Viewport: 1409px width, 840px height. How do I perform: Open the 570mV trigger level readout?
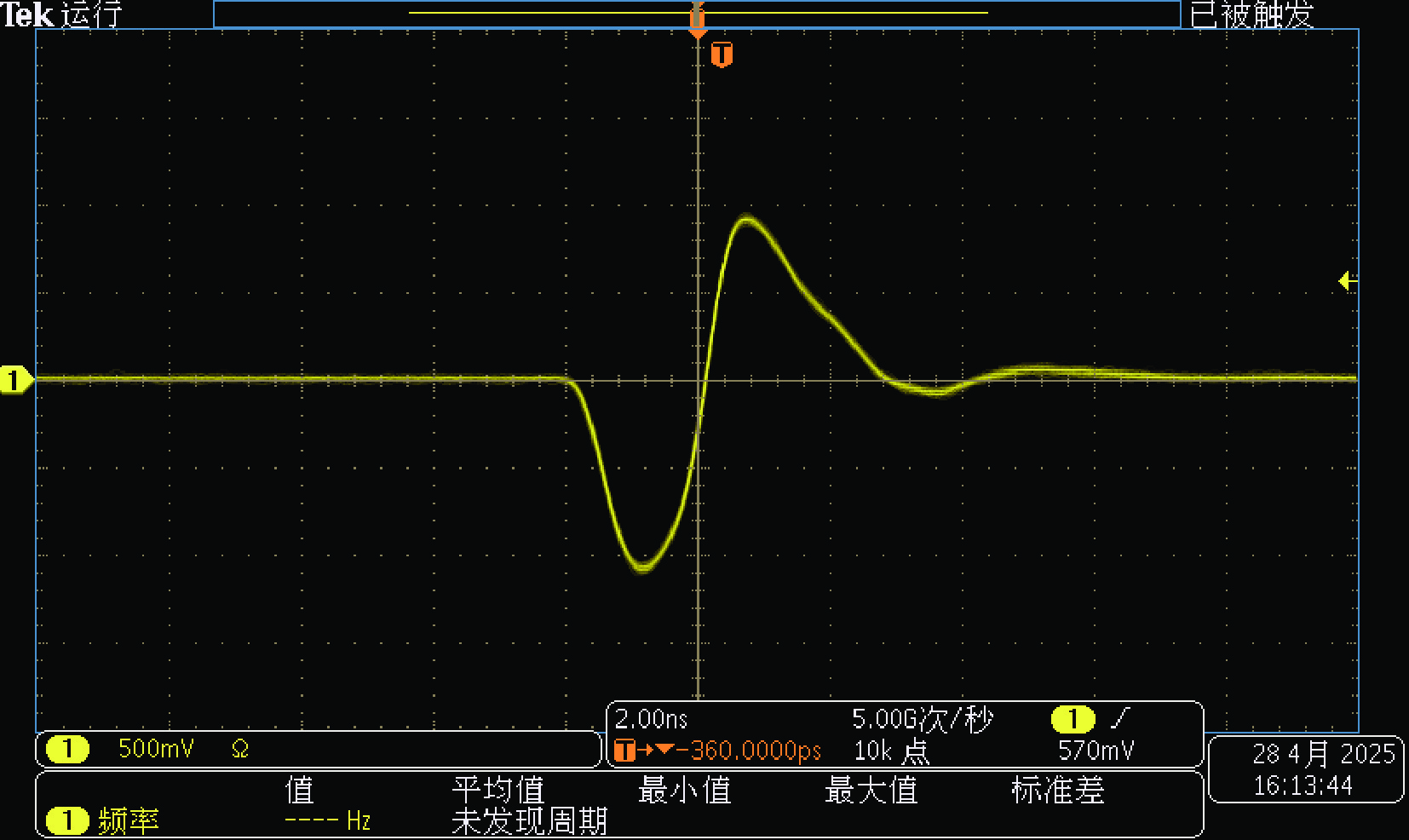pos(1096,751)
